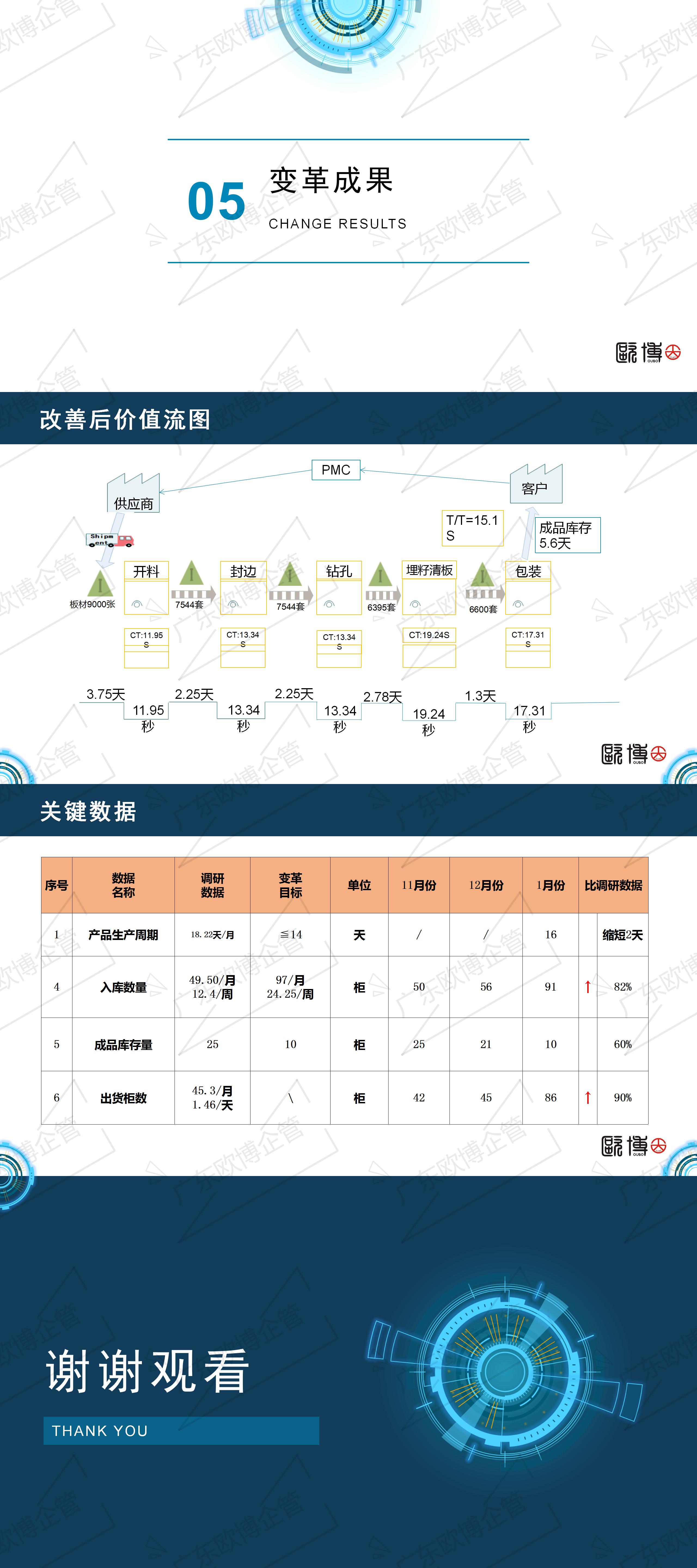Click the 97/月 24.25/周 cell
Image resolution: width=697 pixels, height=1568 pixels.
(290, 987)
